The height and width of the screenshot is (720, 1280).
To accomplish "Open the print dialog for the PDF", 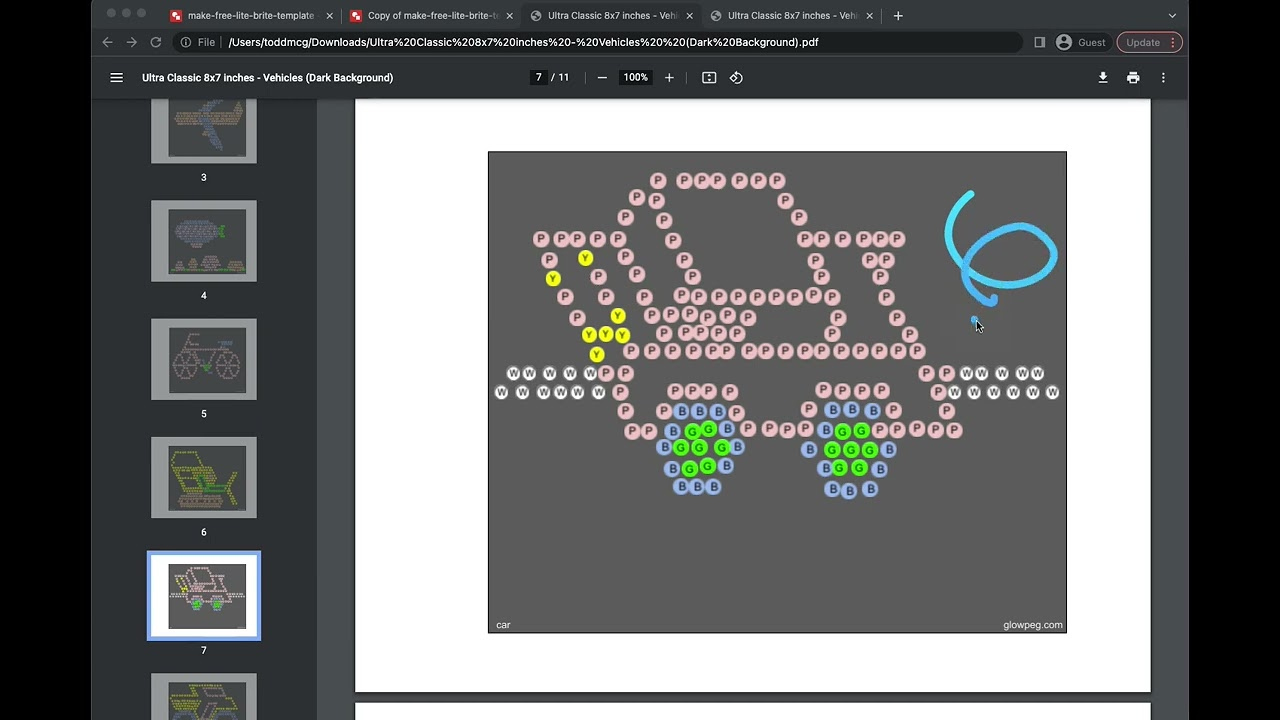I will pyautogui.click(x=1133, y=77).
